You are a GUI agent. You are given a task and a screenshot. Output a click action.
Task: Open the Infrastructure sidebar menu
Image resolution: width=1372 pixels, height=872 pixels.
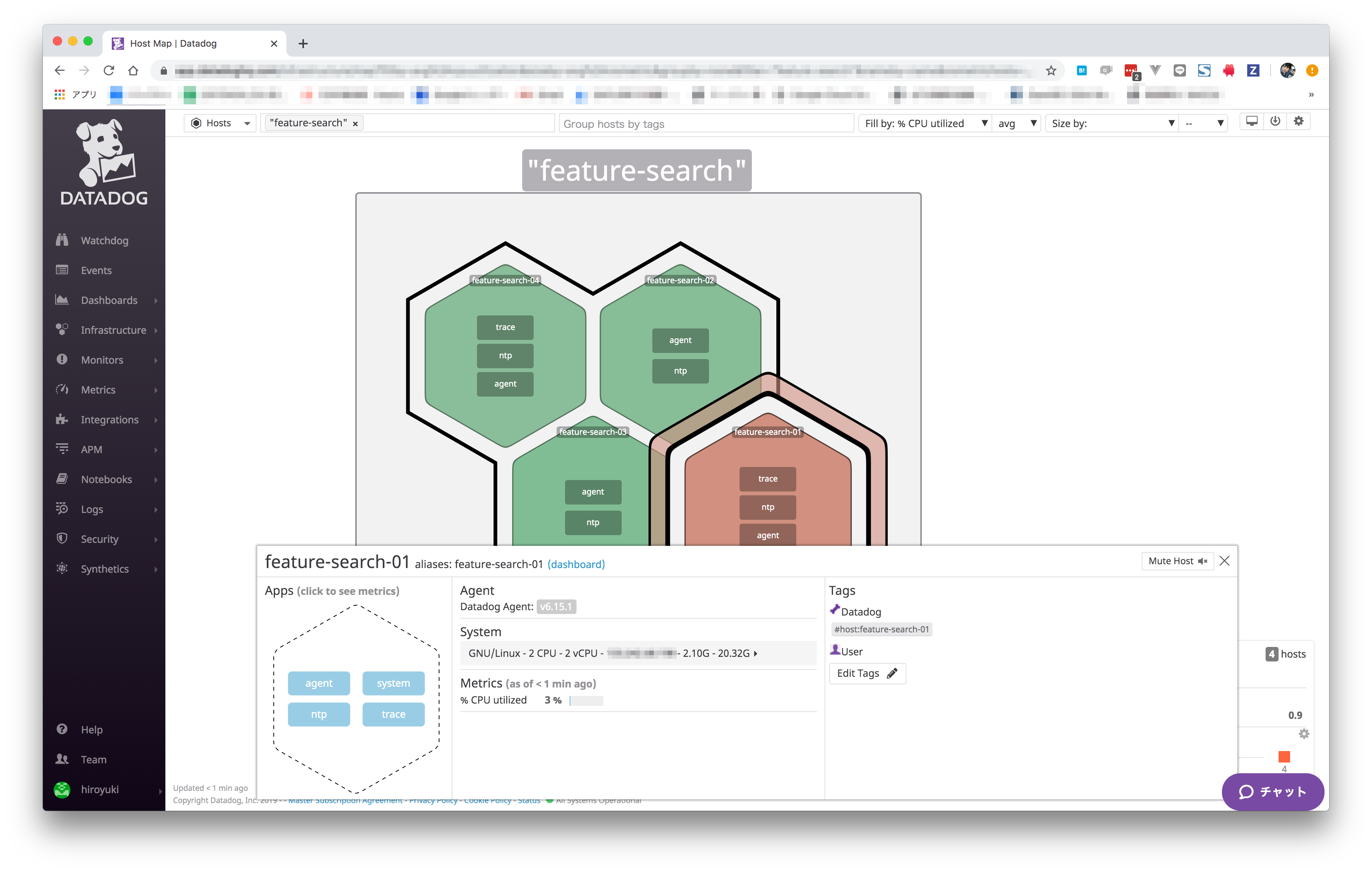pos(113,330)
